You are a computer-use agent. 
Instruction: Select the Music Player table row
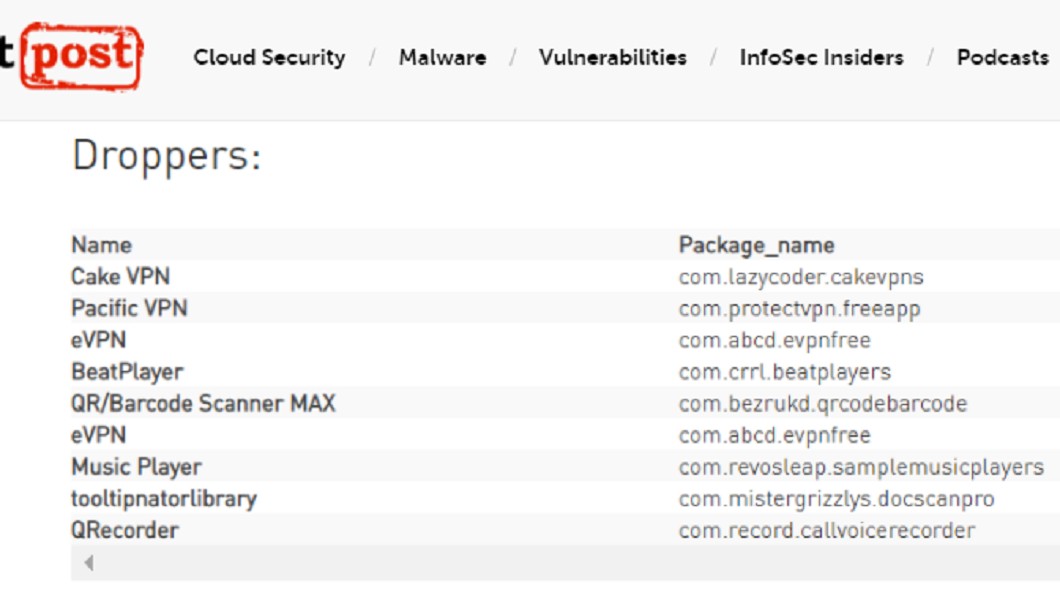tap(565, 467)
